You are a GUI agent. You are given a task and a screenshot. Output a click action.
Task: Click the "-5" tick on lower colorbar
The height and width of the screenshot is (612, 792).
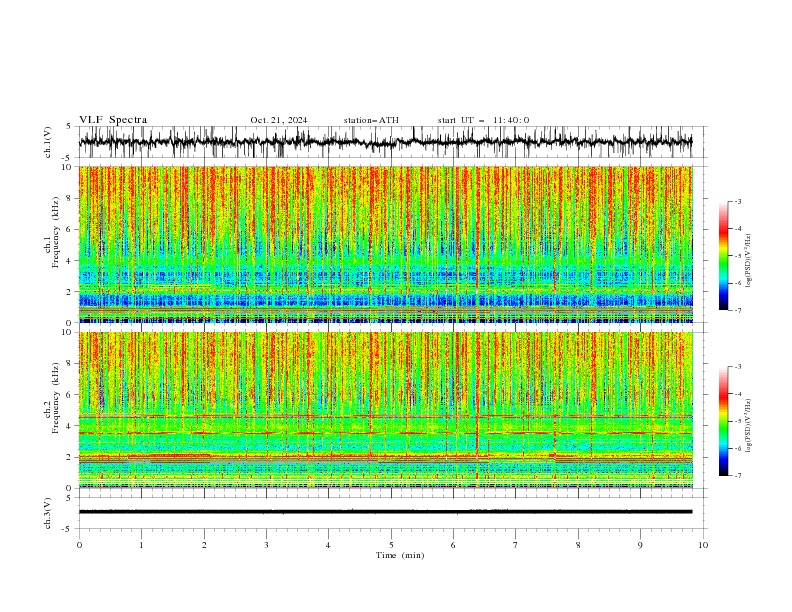tap(738, 421)
